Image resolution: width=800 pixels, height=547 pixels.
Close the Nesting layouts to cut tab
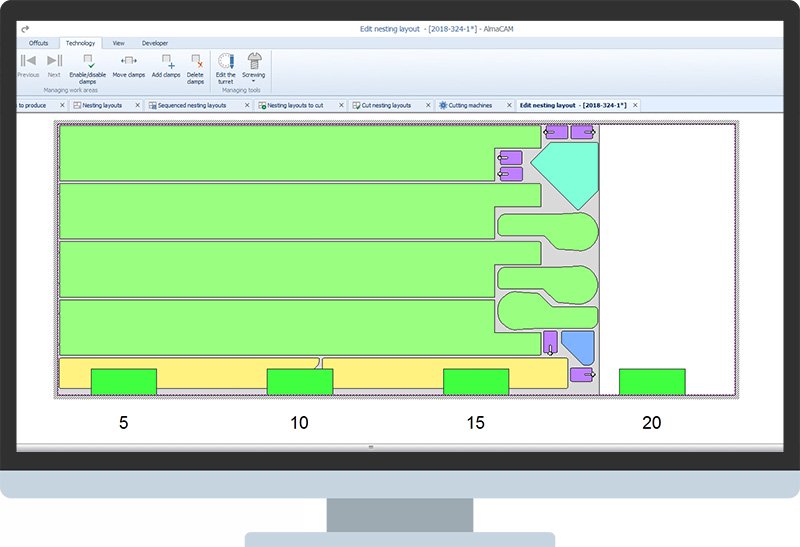click(x=341, y=105)
